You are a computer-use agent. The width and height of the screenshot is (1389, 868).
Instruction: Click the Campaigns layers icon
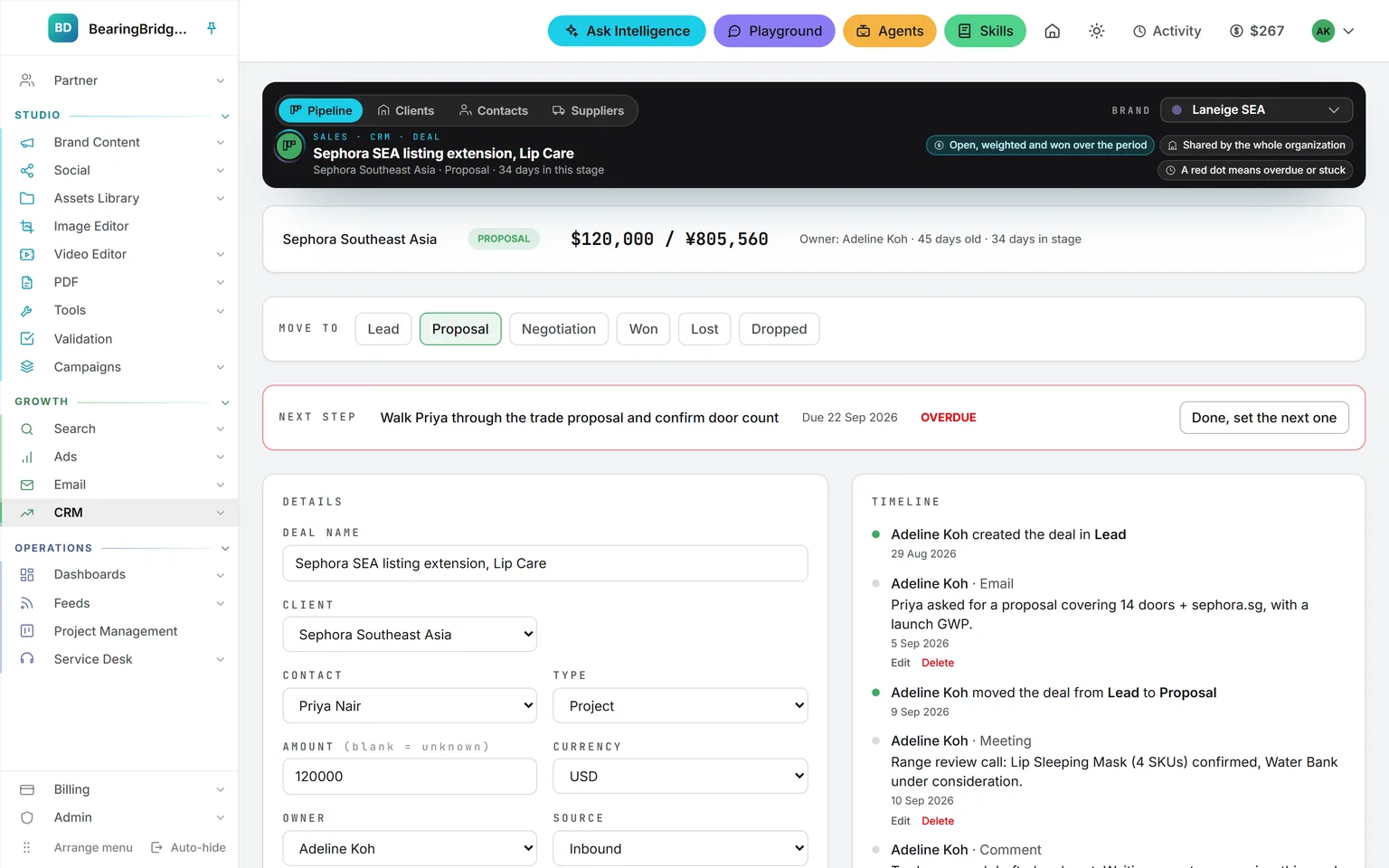[27, 367]
